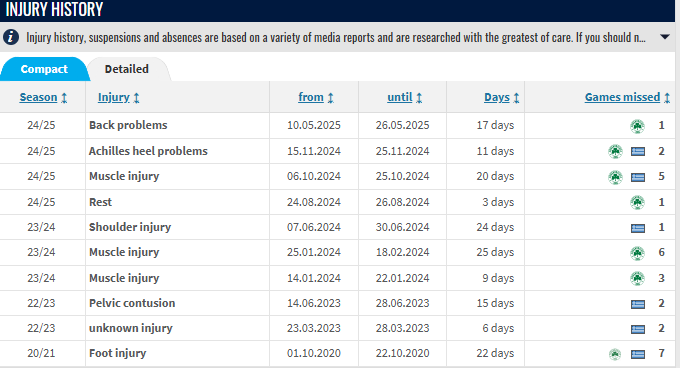The width and height of the screenshot is (680, 368).
Task: Click Greece flag in unknown injury row
Action: pos(638,329)
